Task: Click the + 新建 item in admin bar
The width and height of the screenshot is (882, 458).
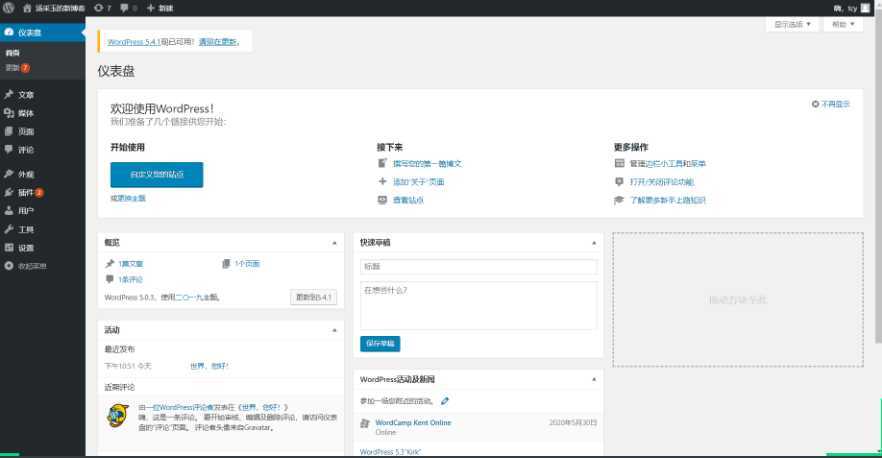Action: 160,8
